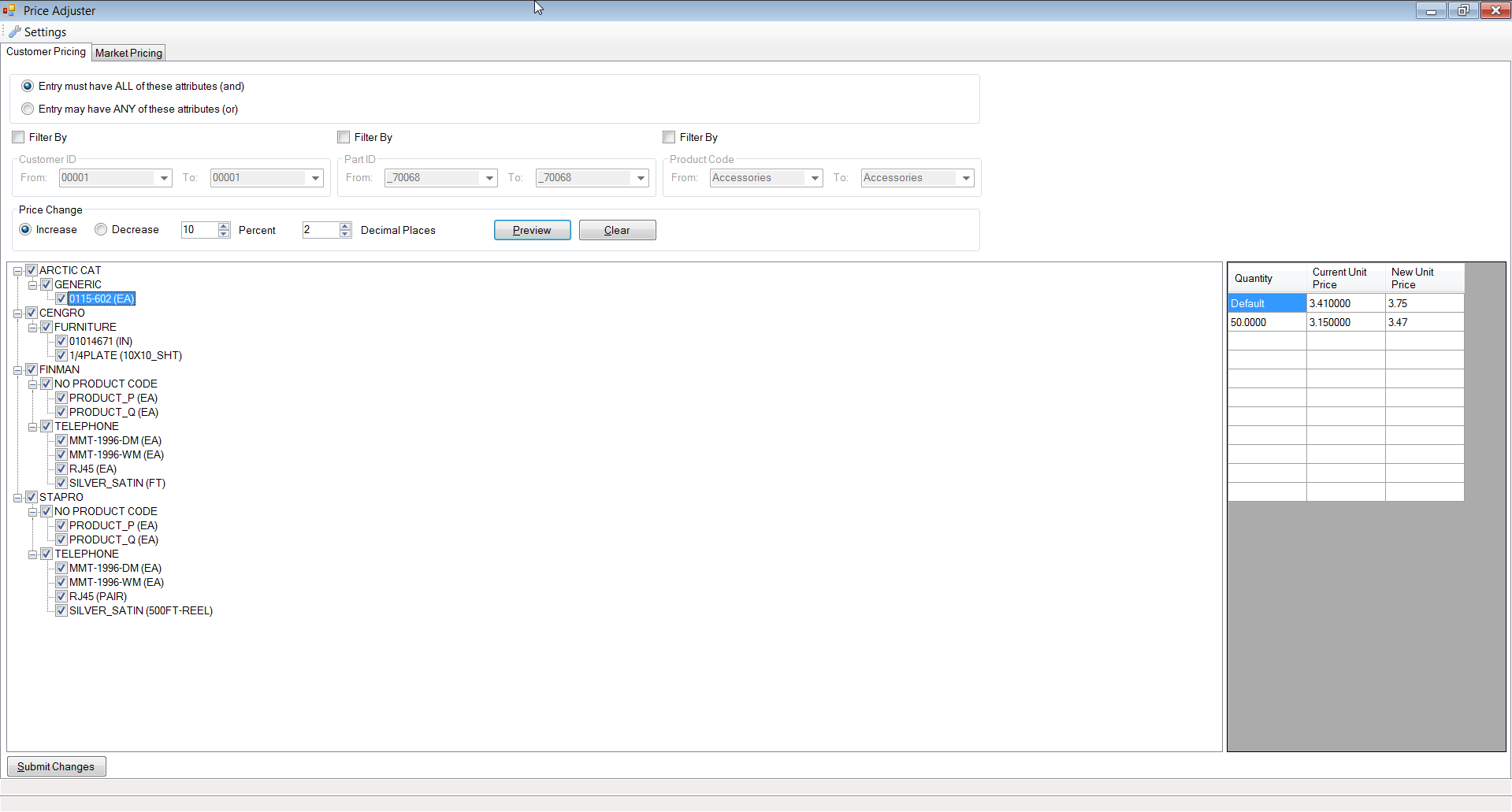Viewport: 1512px width, 812px height.
Task: Open the Customer Pricing tab
Action: tap(46, 52)
